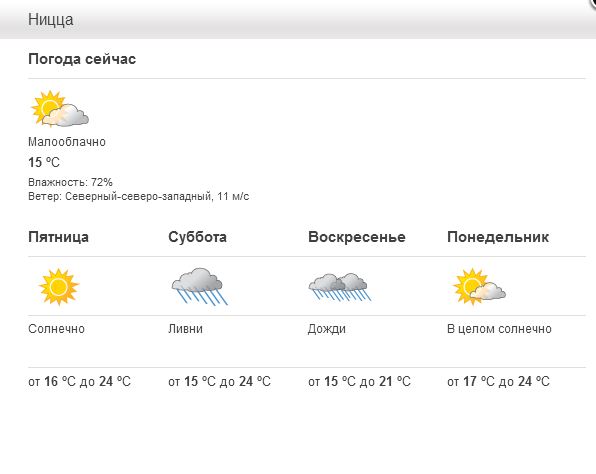
Task: Click the Ливни description for Saturday
Action: pos(185,329)
